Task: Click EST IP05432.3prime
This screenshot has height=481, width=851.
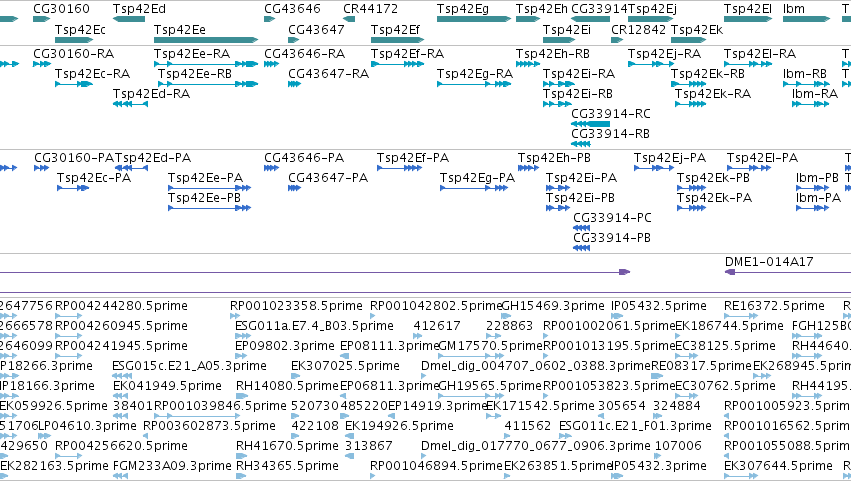Action: (659, 466)
